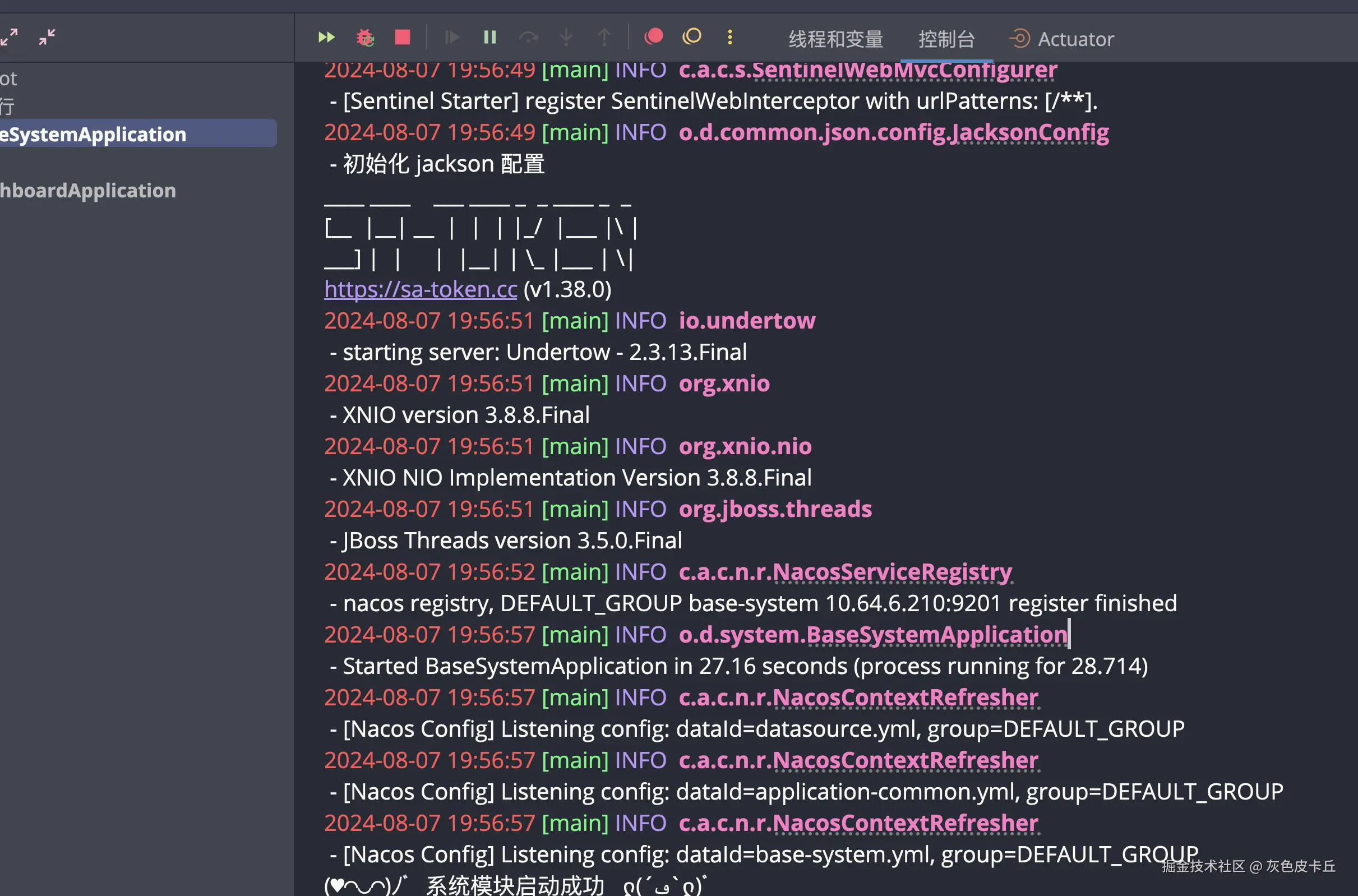Select the BaseSystemApplication run configuration
This screenshot has width=1358, height=896.
pyautogui.click(x=94, y=133)
